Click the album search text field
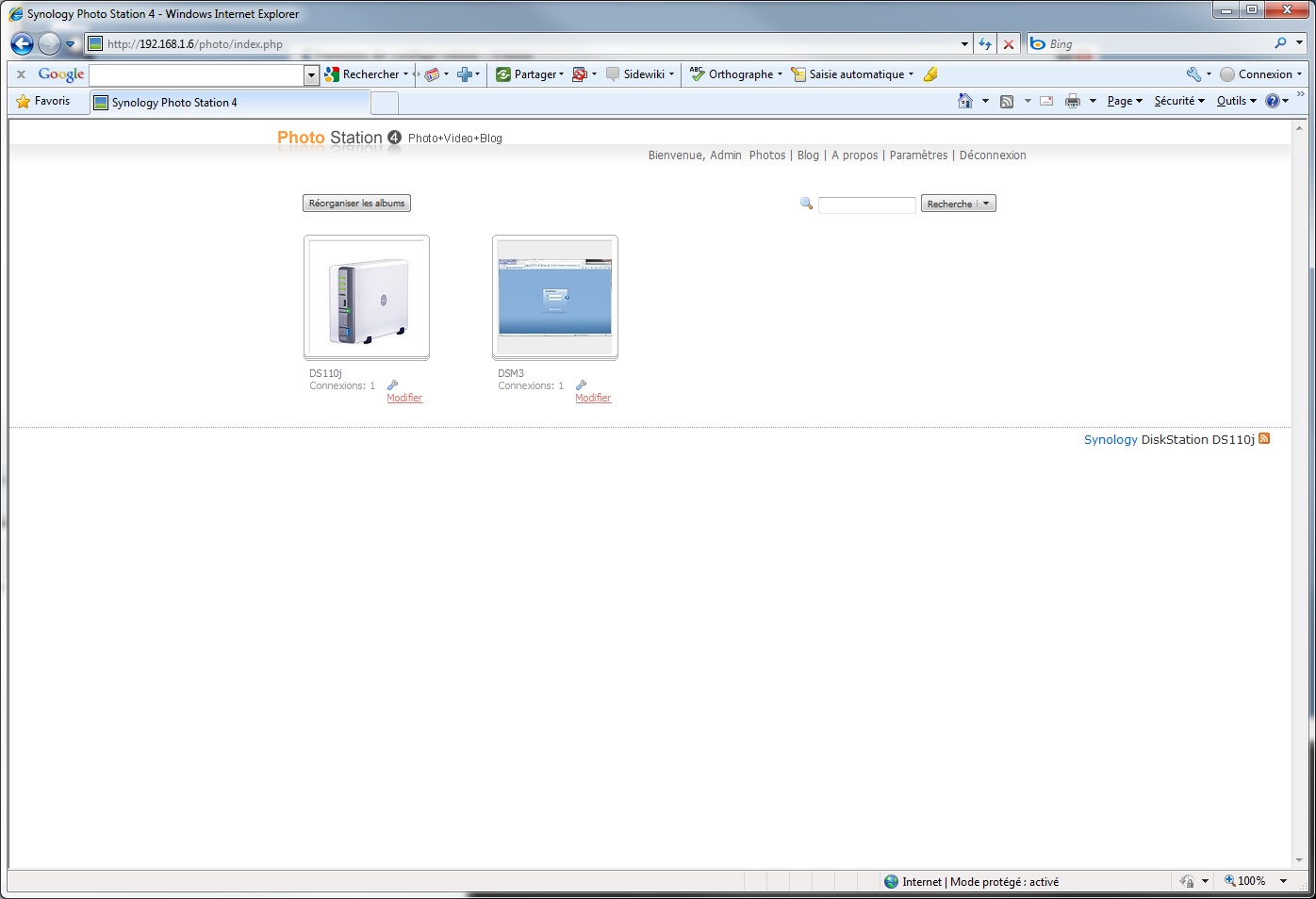Screen dimensions: 1316x899 [x=866, y=204]
